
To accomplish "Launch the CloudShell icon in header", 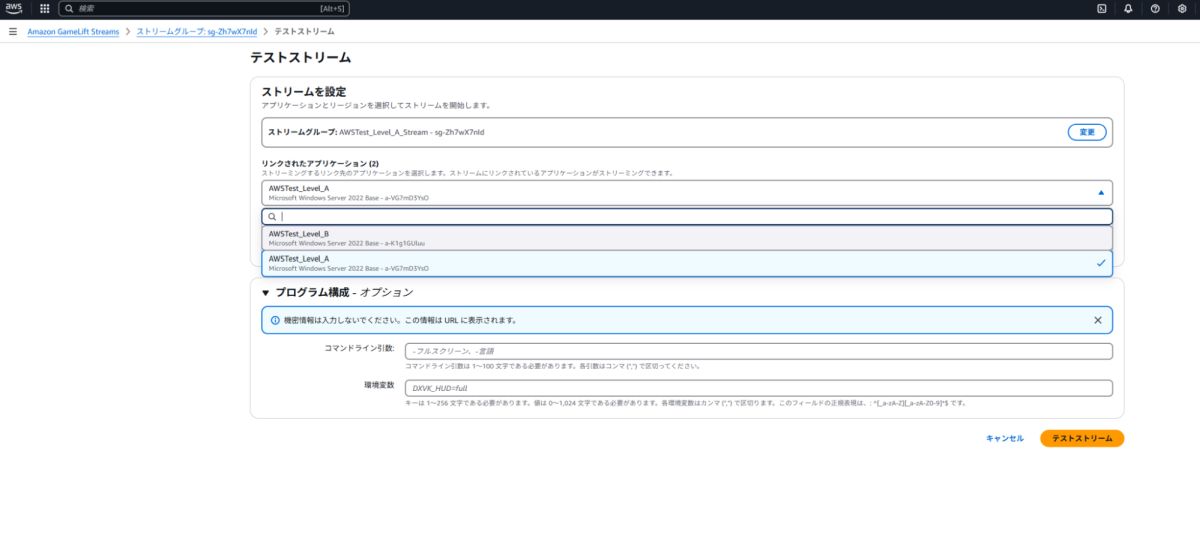I will (x=1102, y=8).
